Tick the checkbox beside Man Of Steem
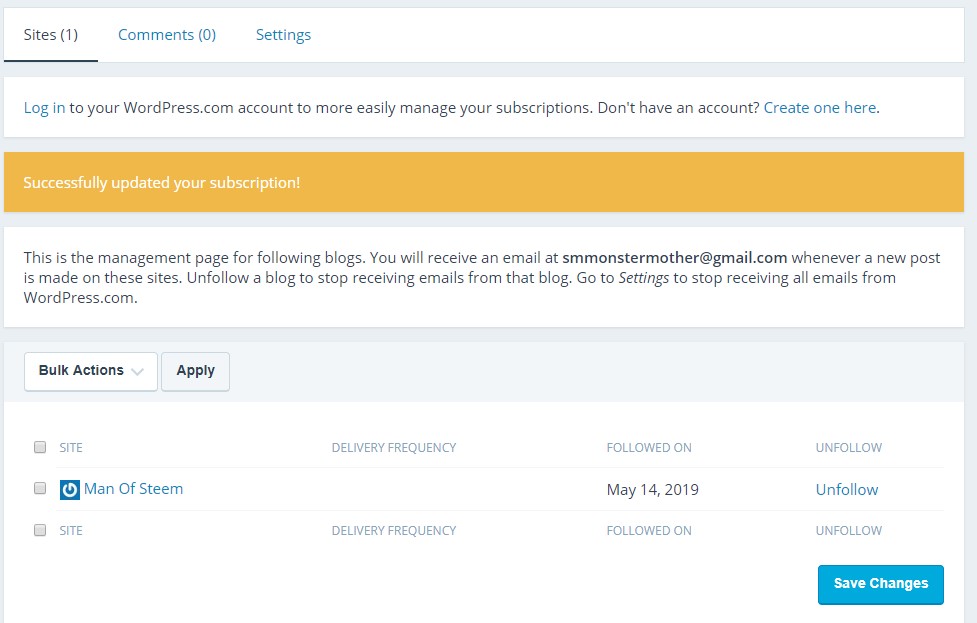The height and width of the screenshot is (623, 977). click(x=40, y=489)
